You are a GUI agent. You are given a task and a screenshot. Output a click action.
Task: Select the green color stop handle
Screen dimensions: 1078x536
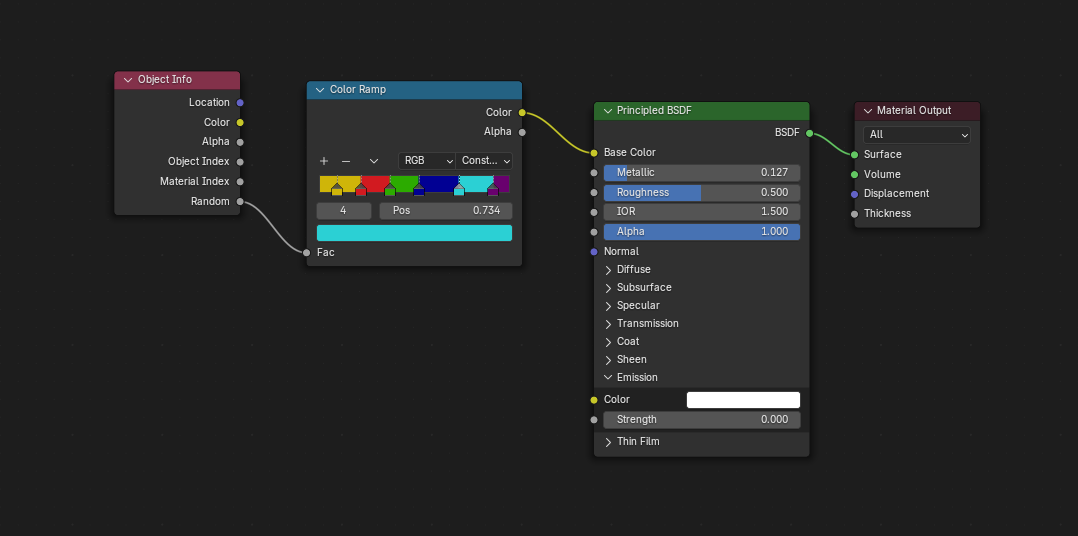[x=390, y=190]
